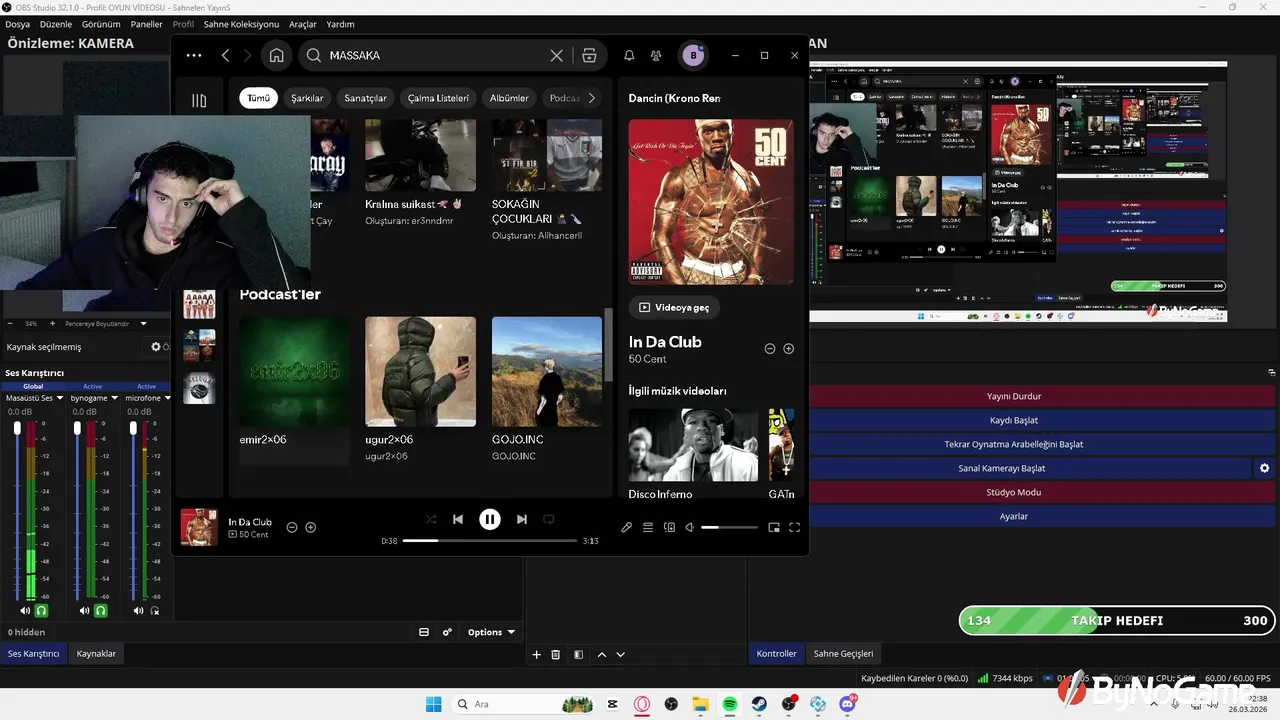1280x720 pixels.
Task: Open the Spotify browse icon beside search
Action: point(589,56)
